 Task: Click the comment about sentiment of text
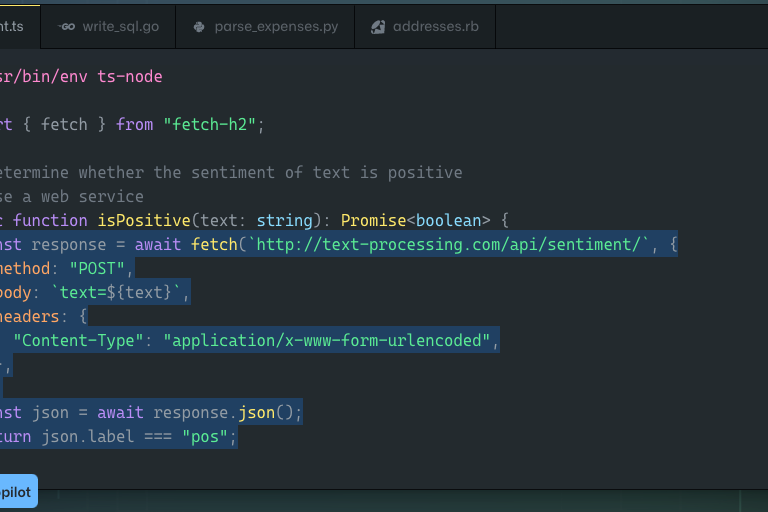point(231,172)
